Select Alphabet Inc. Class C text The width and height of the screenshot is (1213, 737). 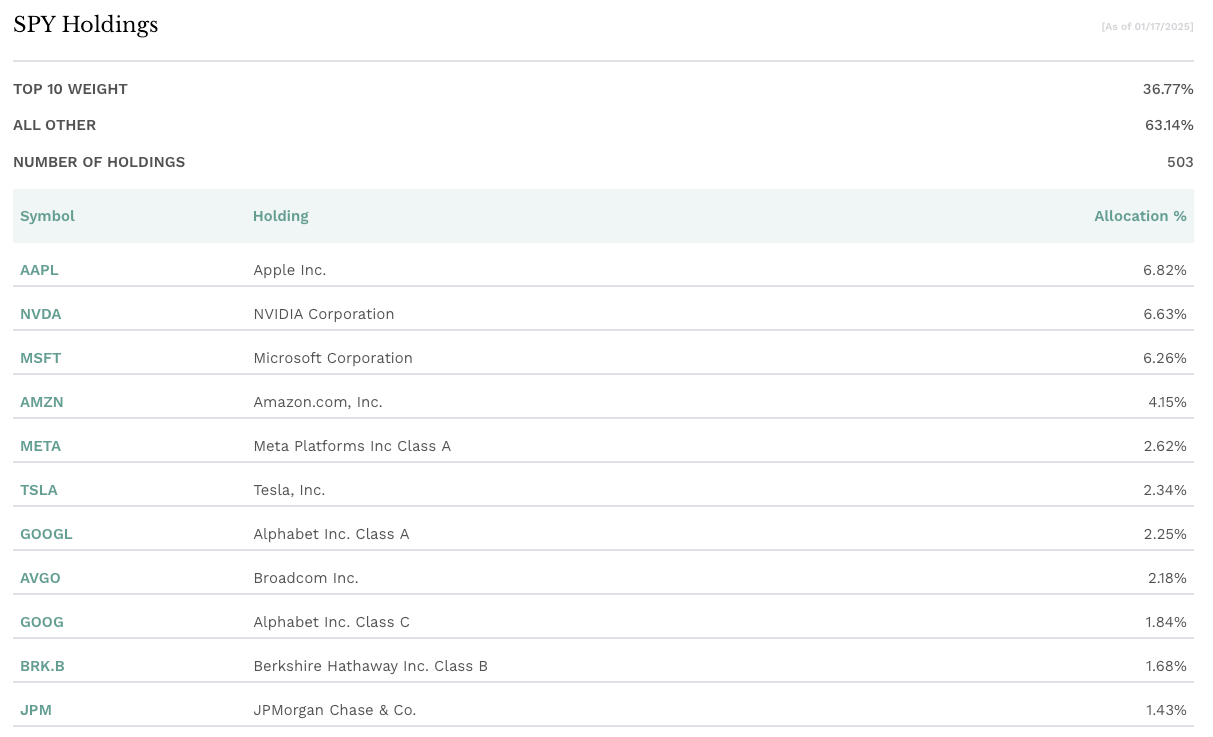point(331,622)
